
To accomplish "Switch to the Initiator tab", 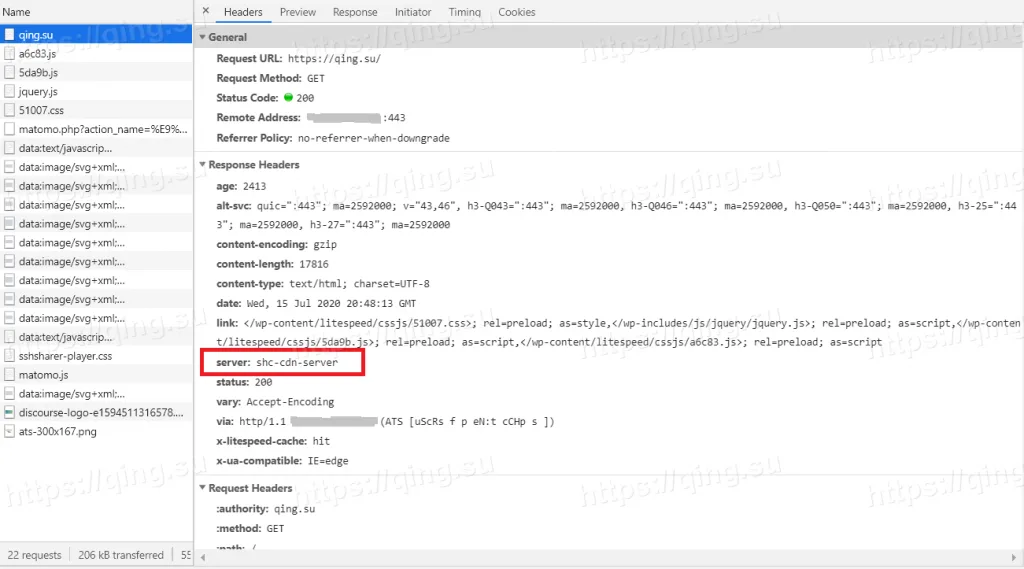I will click(413, 12).
